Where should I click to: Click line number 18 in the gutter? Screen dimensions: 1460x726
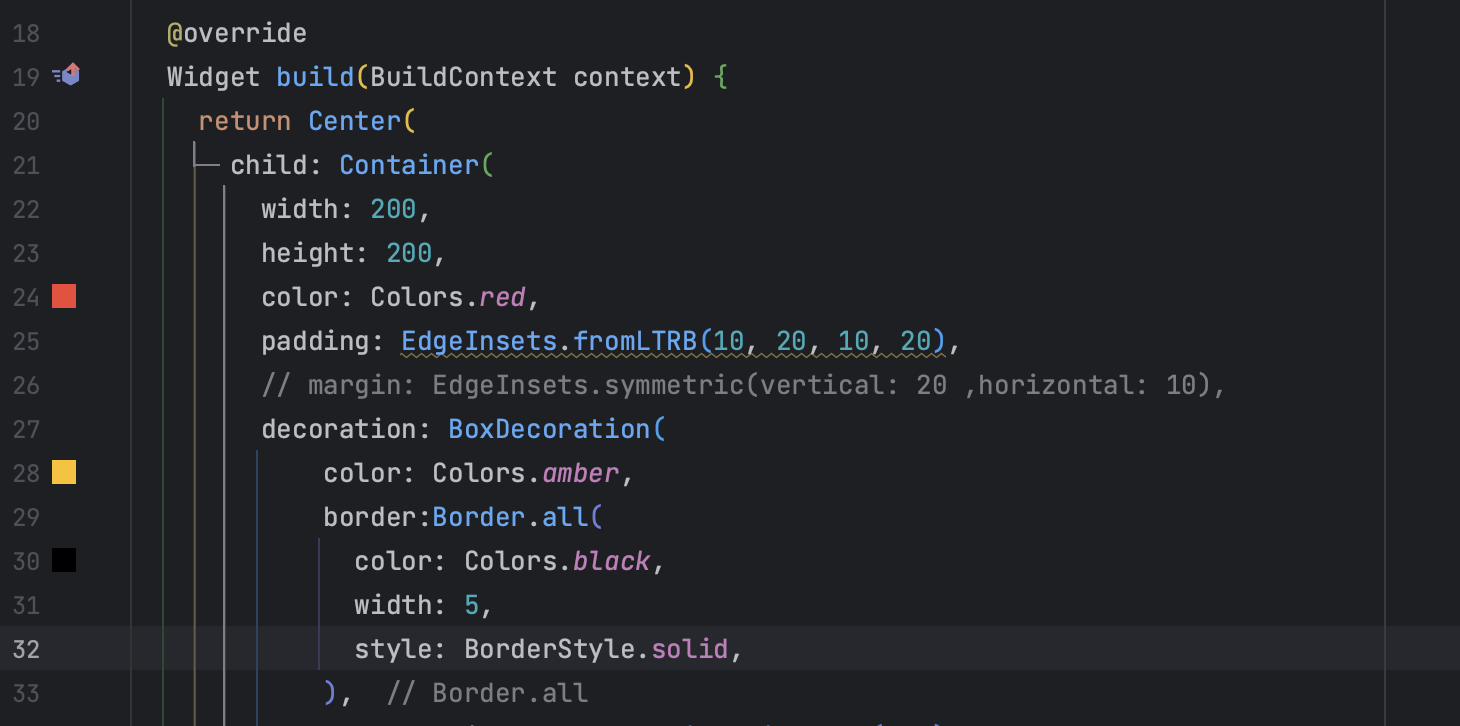[x=26, y=33]
